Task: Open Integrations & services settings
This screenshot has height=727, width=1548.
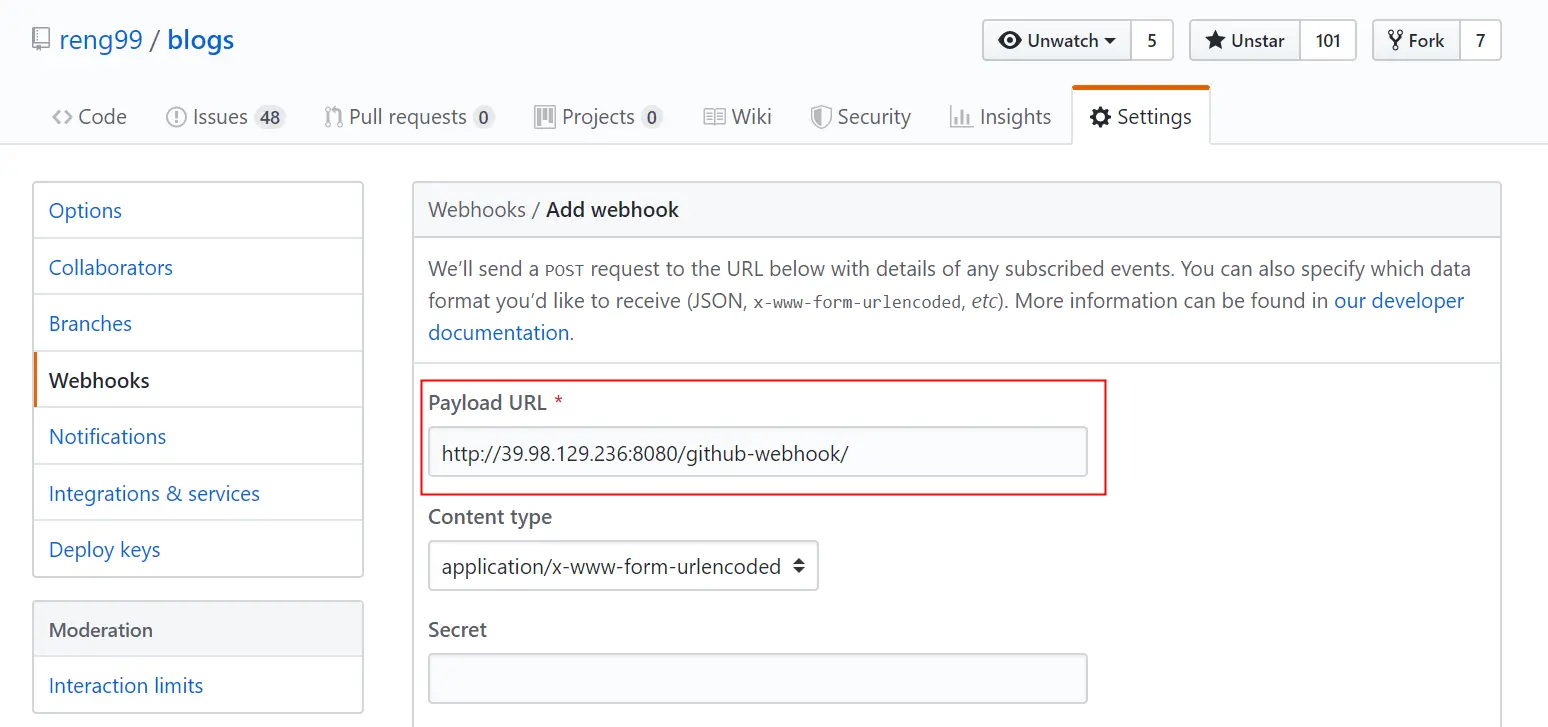Action: click(198, 493)
